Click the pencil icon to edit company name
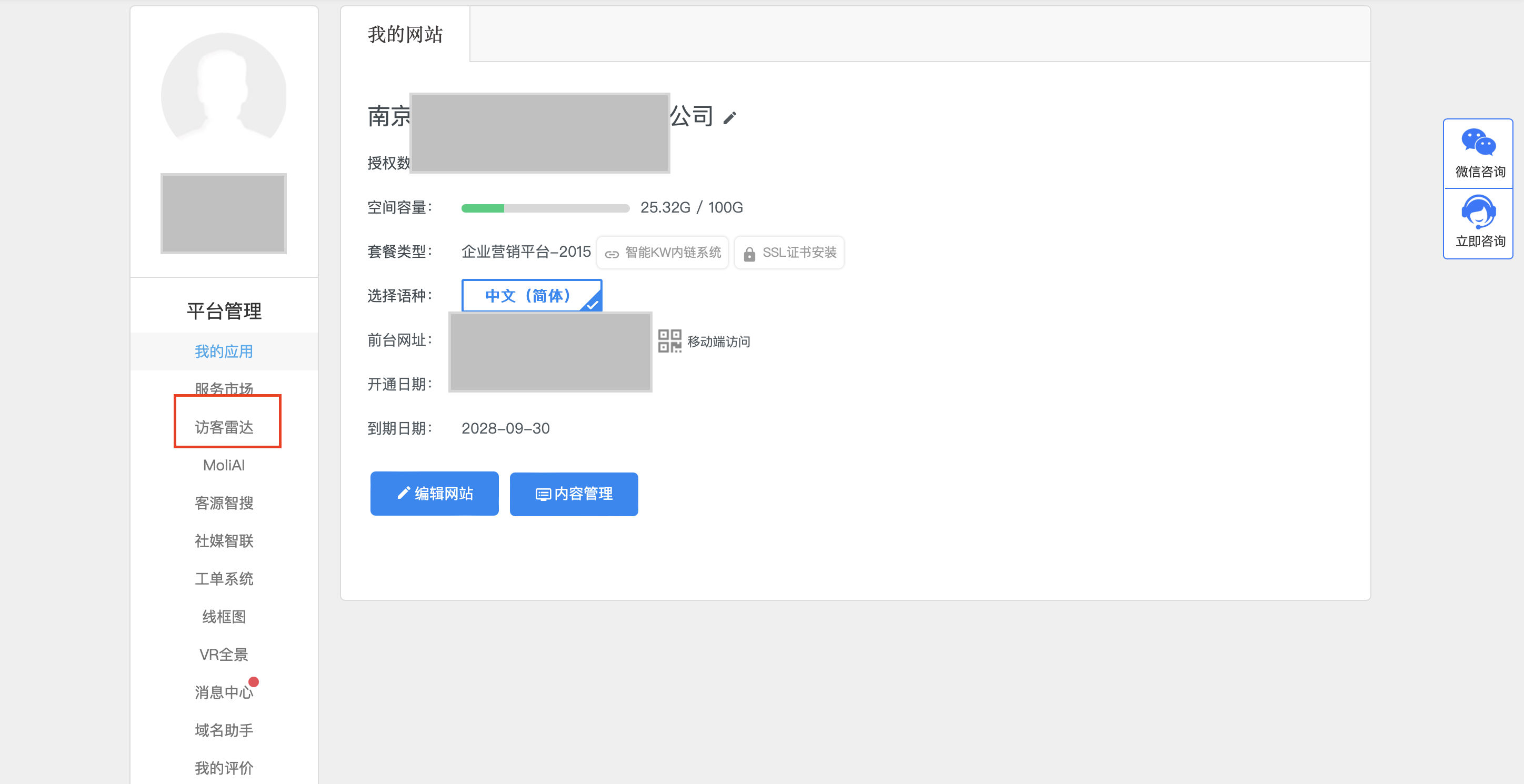This screenshot has width=1524, height=784. pos(730,117)
